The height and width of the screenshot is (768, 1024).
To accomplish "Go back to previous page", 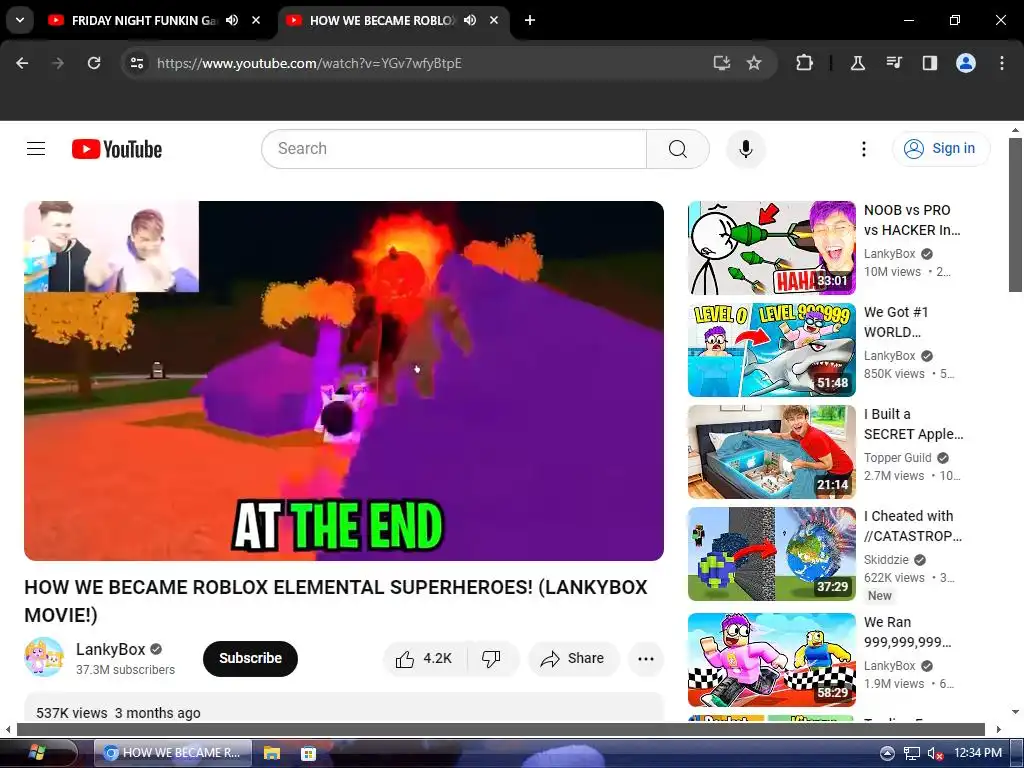I will pos(22,63).
